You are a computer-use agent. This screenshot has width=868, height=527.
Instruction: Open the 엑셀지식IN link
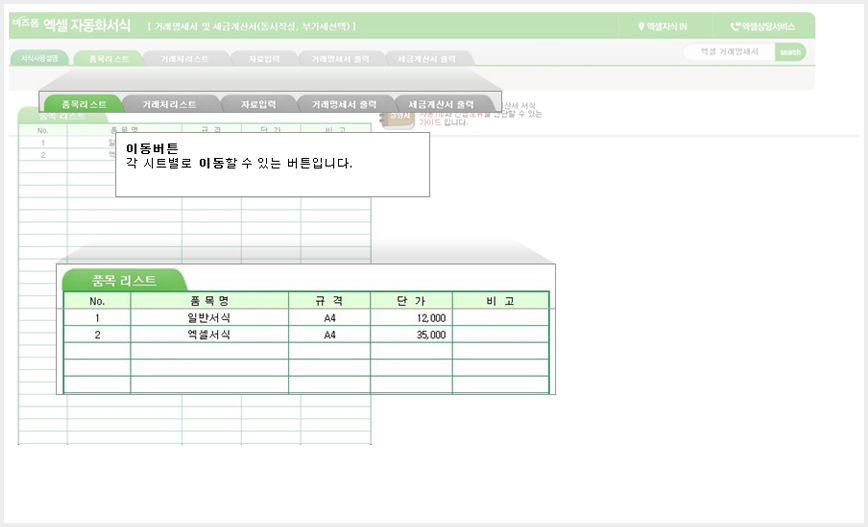click(663, 26)
